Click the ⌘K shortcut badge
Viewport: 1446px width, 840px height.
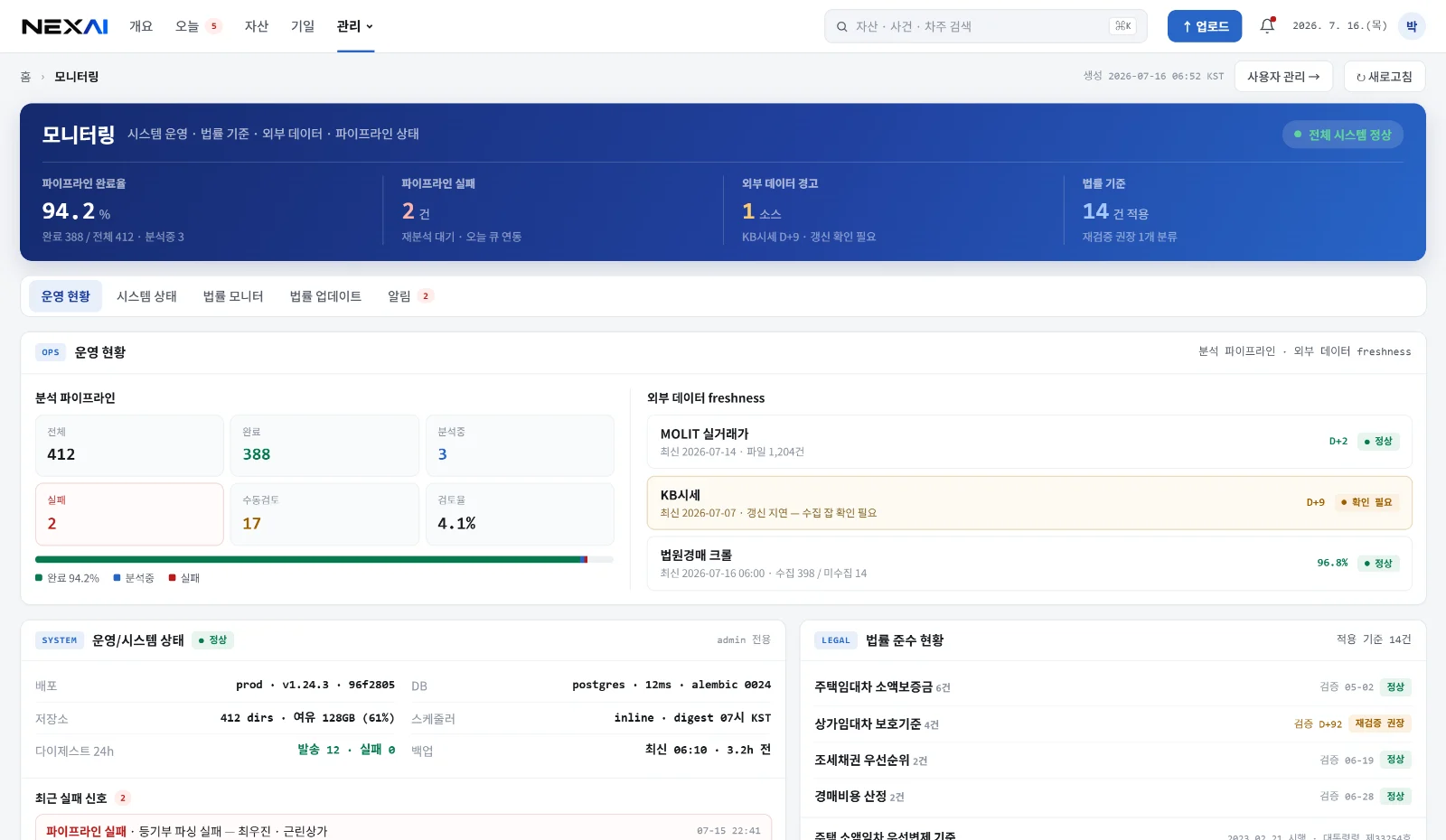pos(1122,26)
